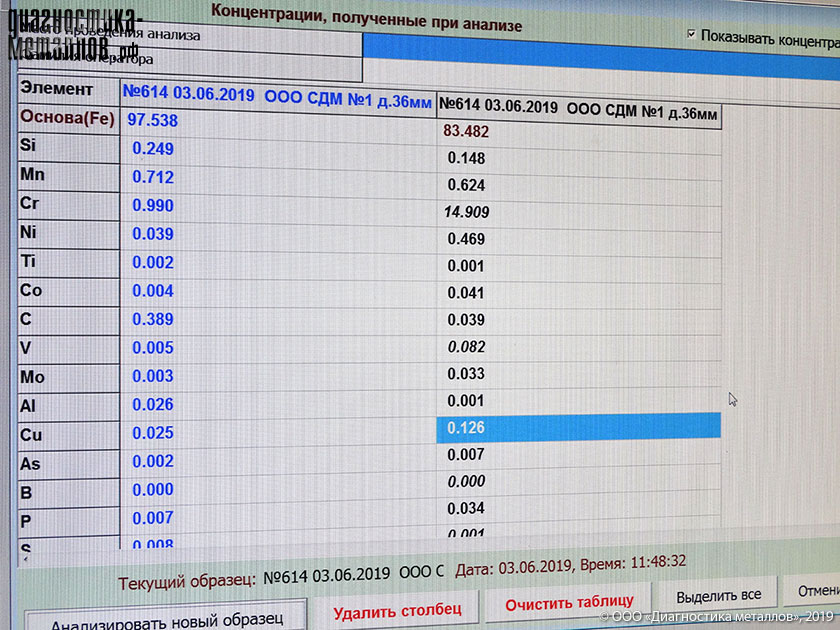Select the Al value 0.026
This screenshot has height=630, width=840.
(x=153, y=404)
